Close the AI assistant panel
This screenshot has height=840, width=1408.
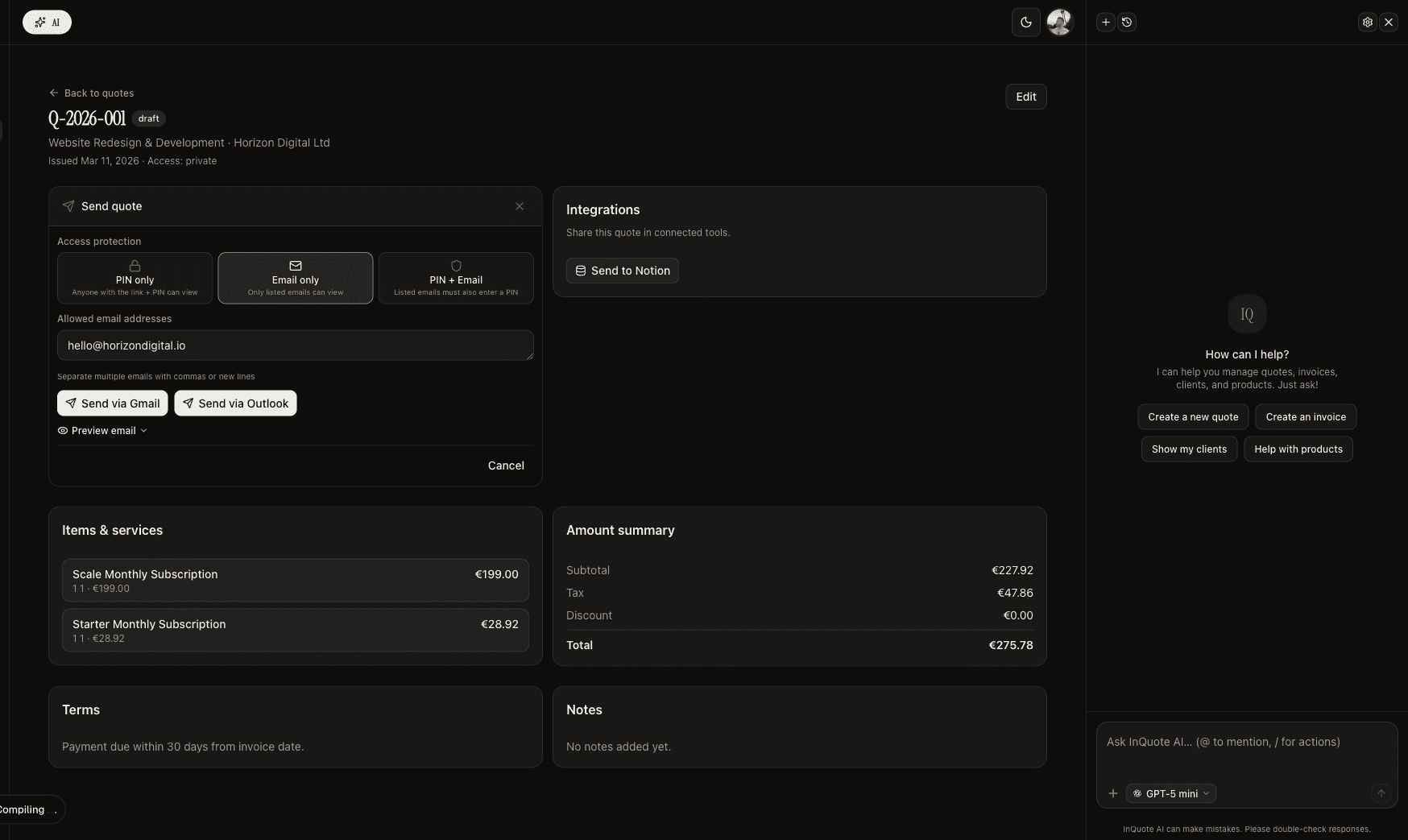point(1388,23)
